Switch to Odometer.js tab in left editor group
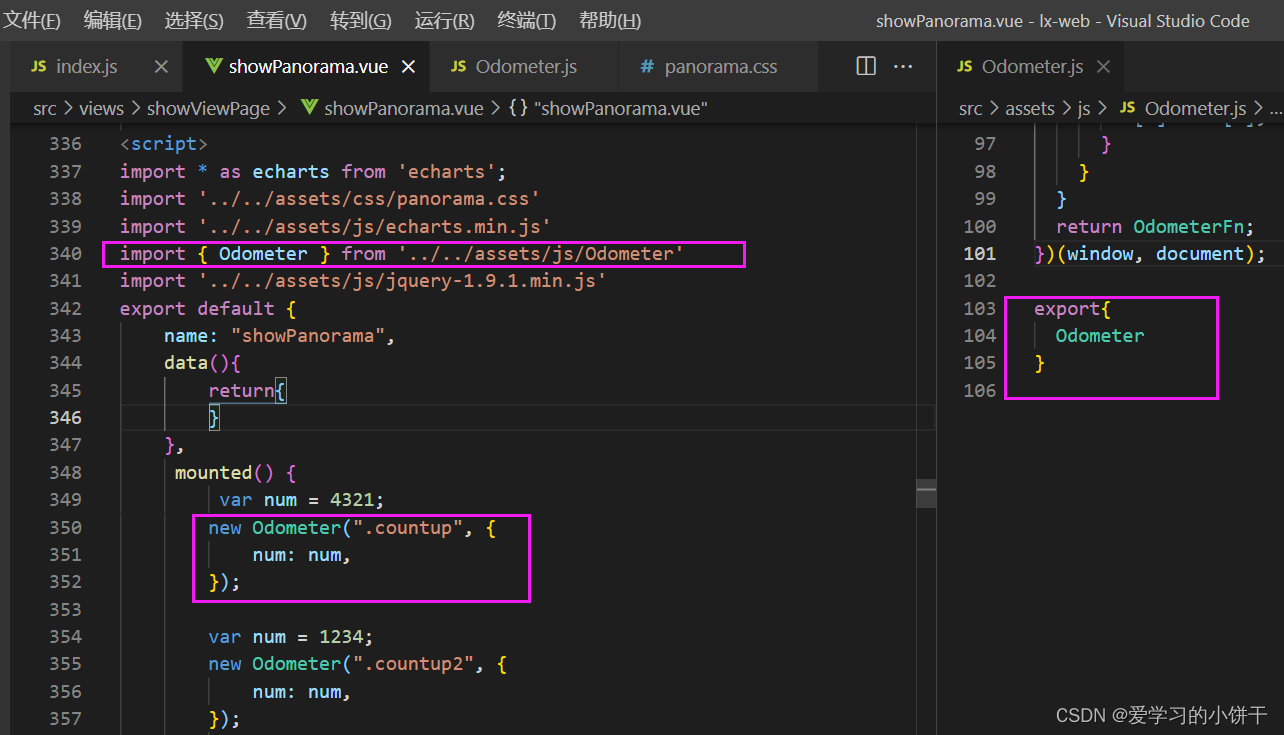Screen dimensions: 1284x735 (x=526, y=67)
